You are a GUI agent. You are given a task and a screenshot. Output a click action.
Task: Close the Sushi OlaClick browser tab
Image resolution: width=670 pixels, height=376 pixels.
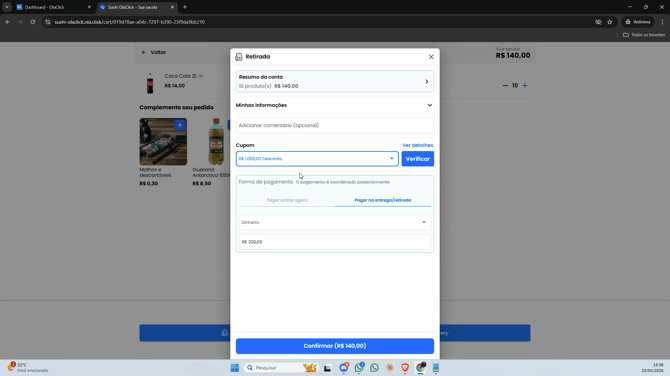pos(172,7)
